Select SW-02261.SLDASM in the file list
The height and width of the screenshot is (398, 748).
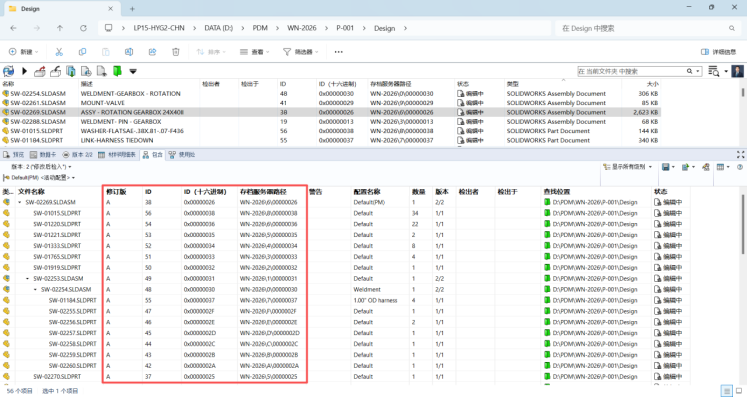(x=38, y=103)
